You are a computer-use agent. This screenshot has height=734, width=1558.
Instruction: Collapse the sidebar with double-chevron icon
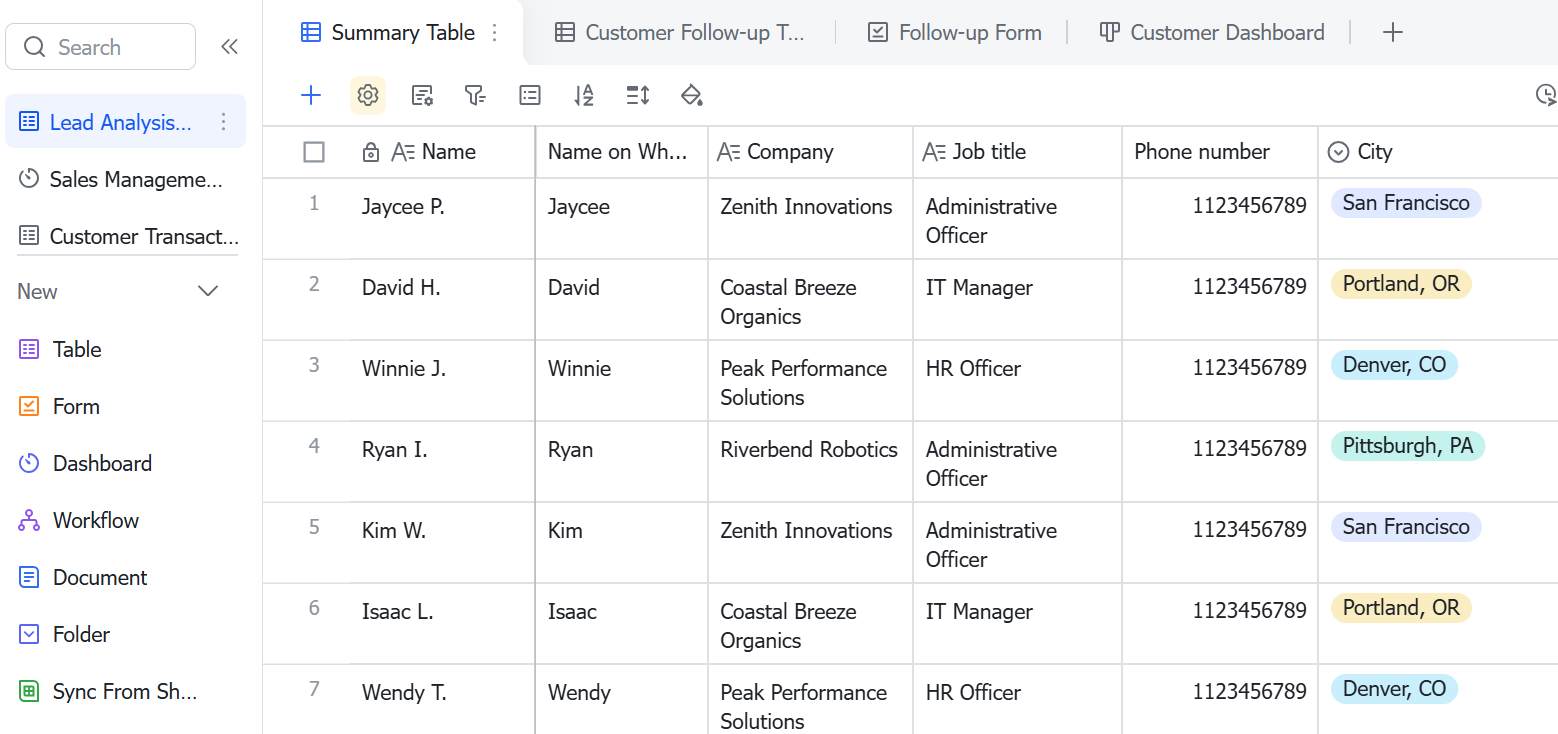coord(229,47)
